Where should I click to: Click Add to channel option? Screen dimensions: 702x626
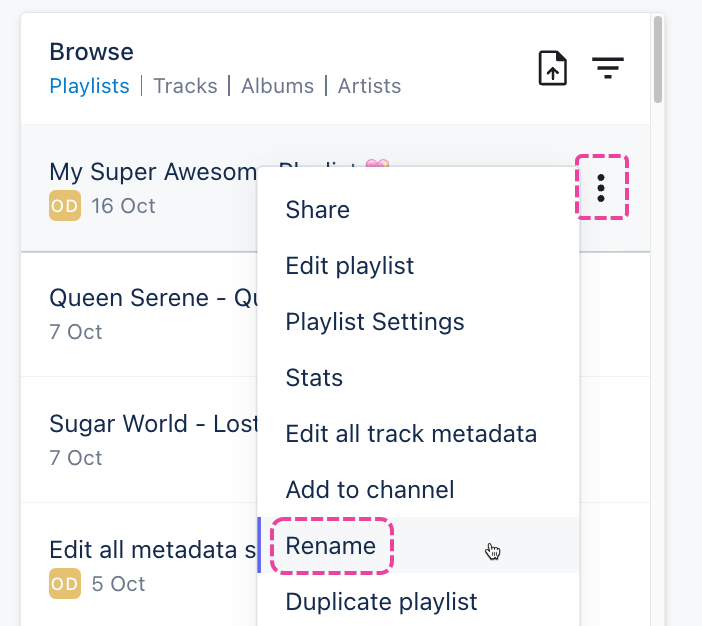(369, 490)
